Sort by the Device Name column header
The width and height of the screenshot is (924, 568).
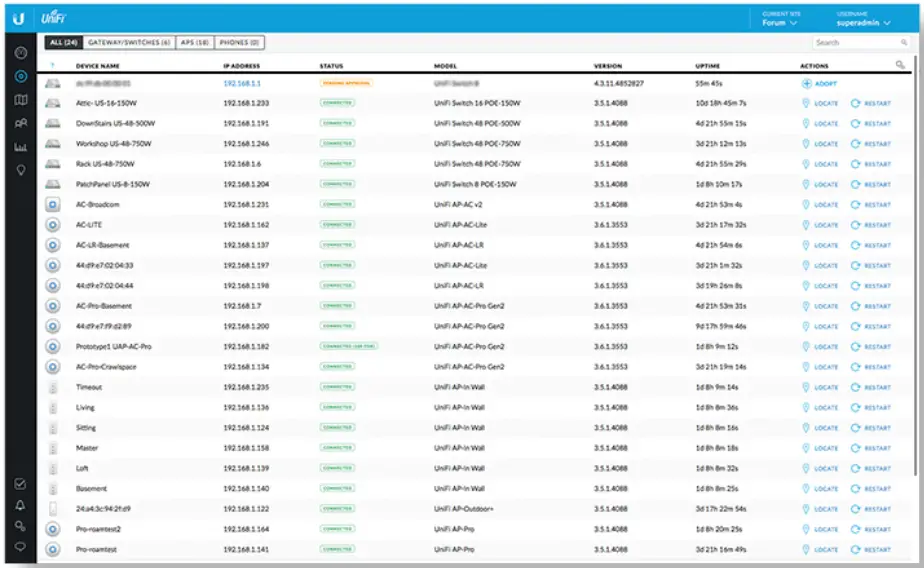pos(97,66)
